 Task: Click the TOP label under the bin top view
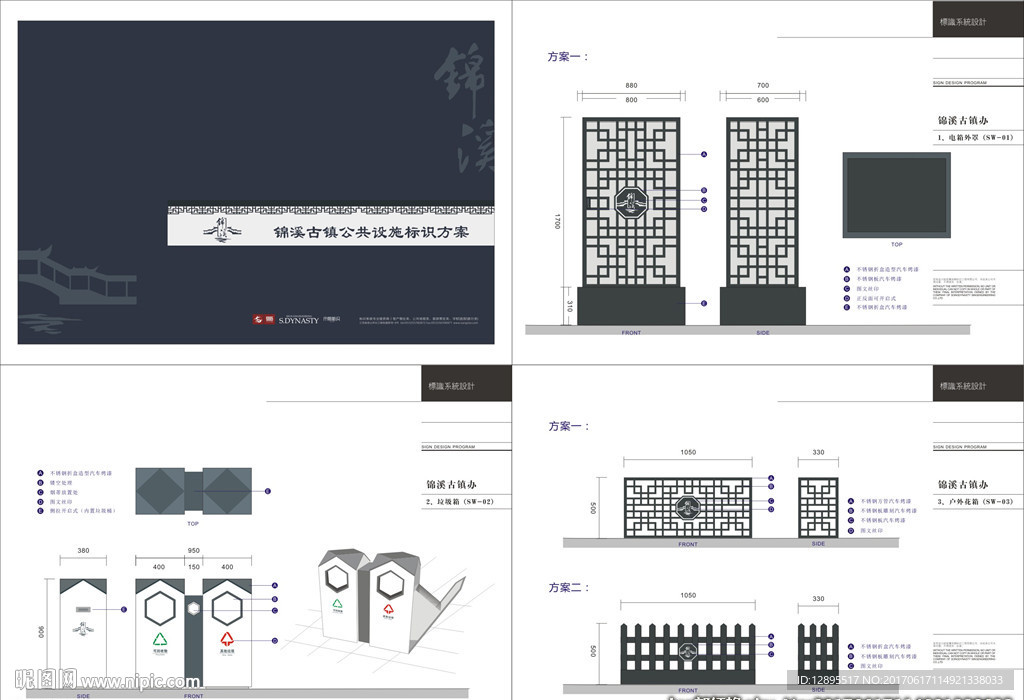(x=193, y=524)
